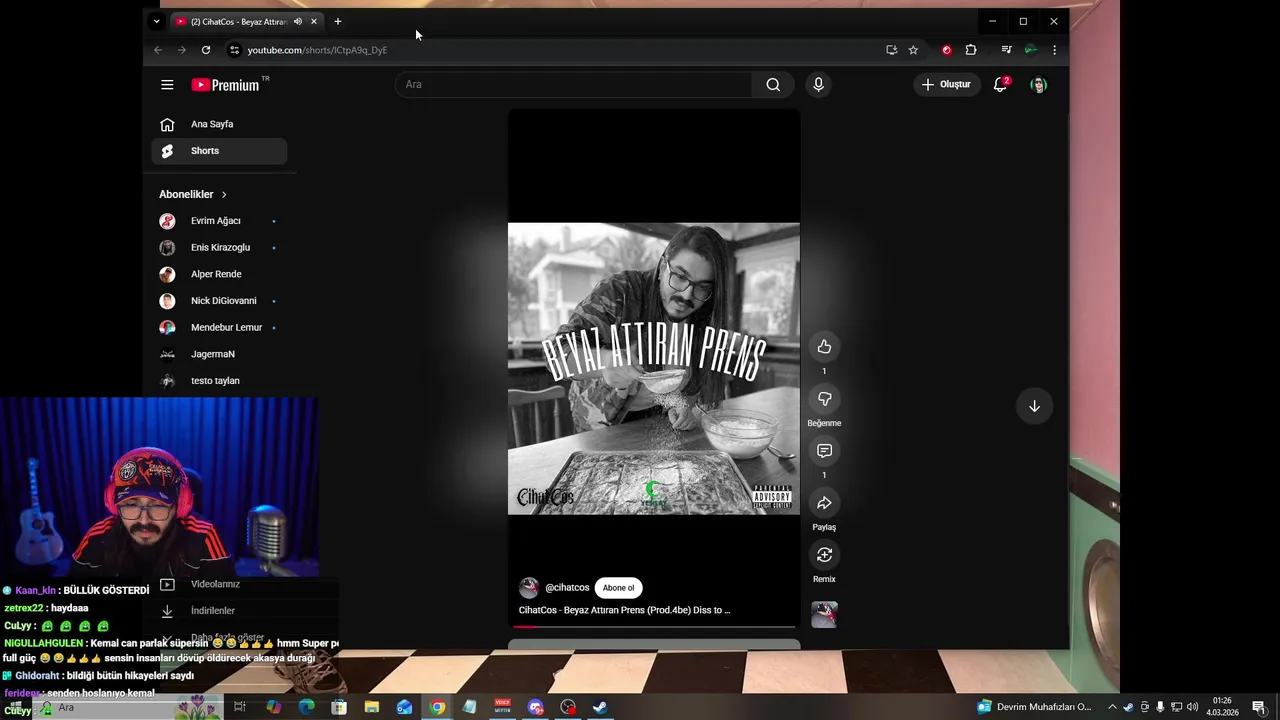Screen dimensions: 1280x720
Task: Open the notifications bell
Action: coord(1000,85)
